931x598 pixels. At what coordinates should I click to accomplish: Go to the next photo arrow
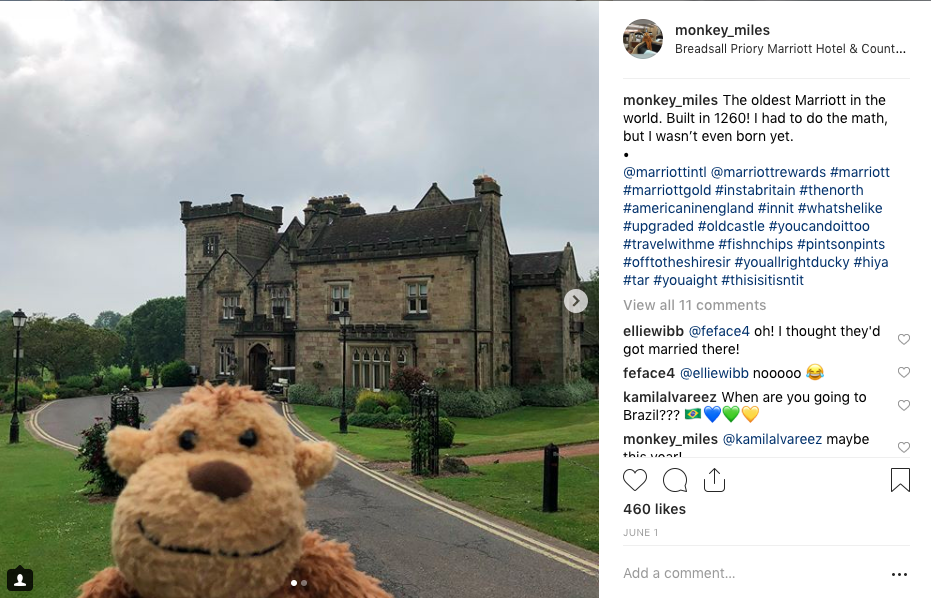click(x=575, y=301)
